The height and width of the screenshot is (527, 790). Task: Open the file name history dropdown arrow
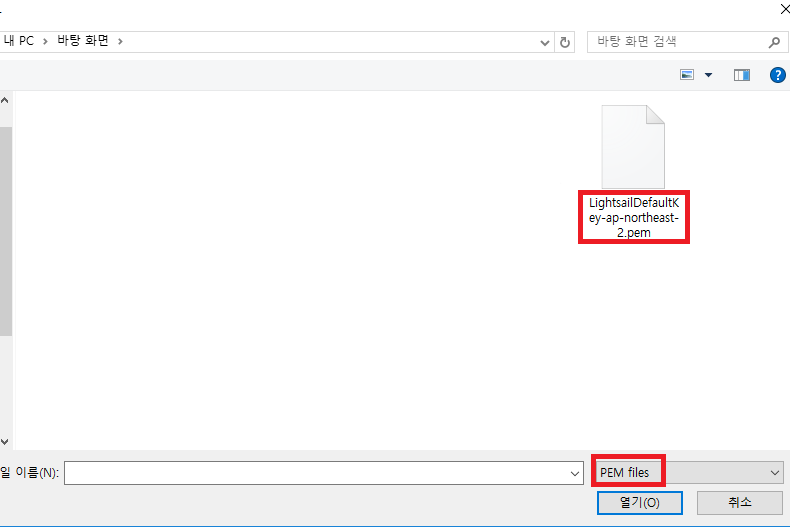tap(574, 473)
